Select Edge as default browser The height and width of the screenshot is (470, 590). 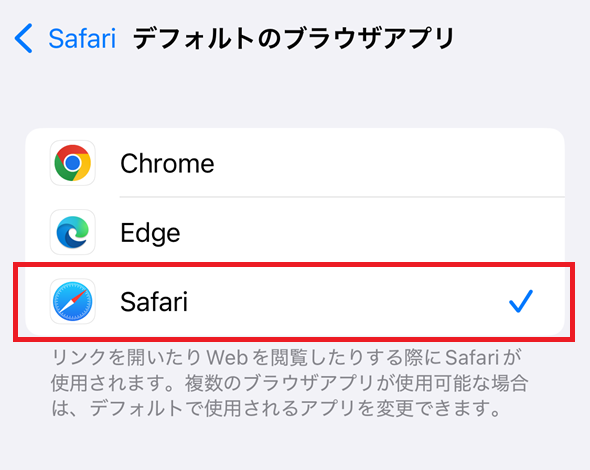(295, 232)
